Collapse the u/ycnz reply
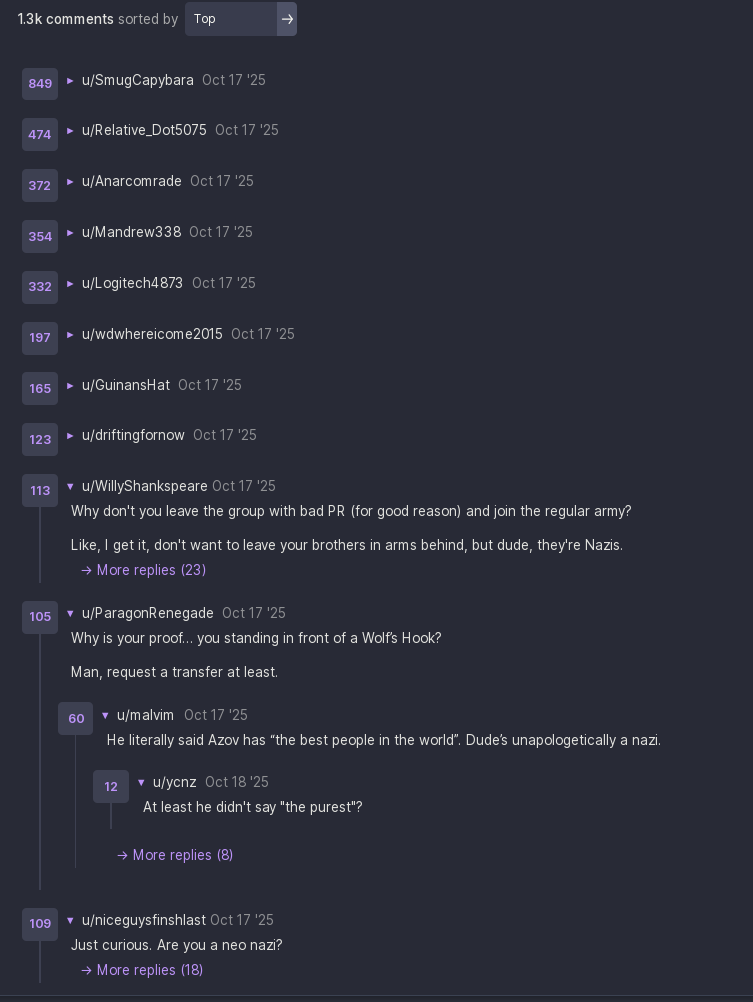753x1002 pixels. click(x=141, y=783)
